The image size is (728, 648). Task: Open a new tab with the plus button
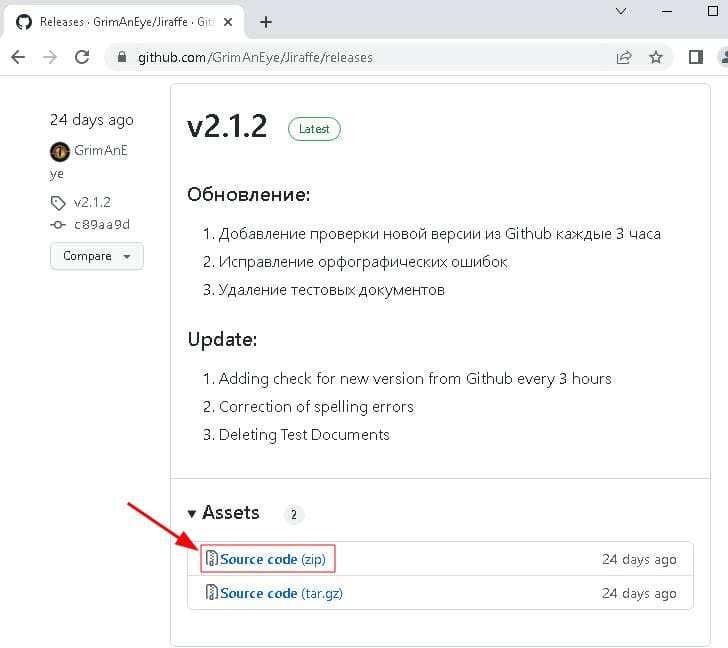pos(266,22)
